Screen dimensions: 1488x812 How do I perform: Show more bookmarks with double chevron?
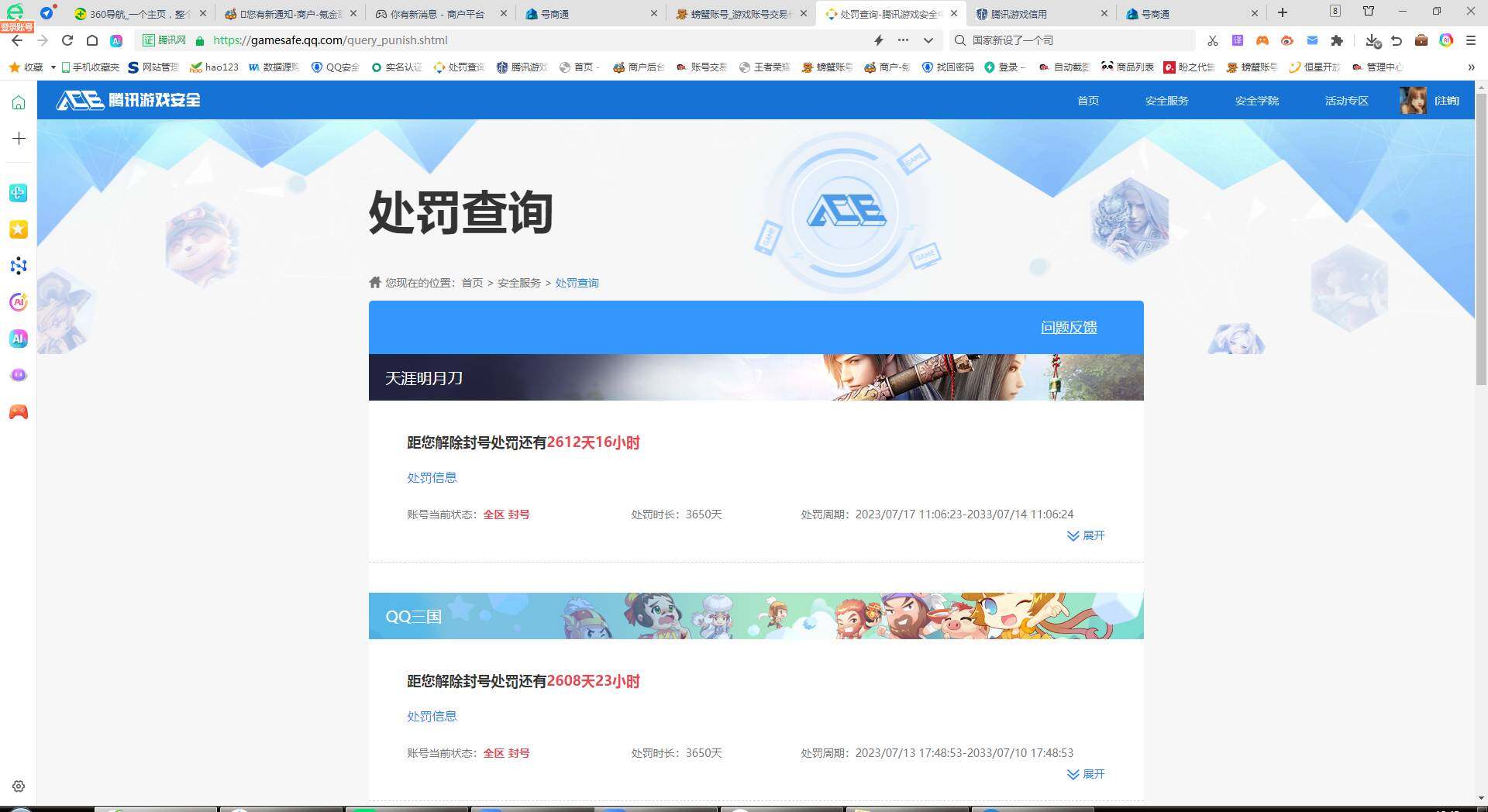point(1471,67)
